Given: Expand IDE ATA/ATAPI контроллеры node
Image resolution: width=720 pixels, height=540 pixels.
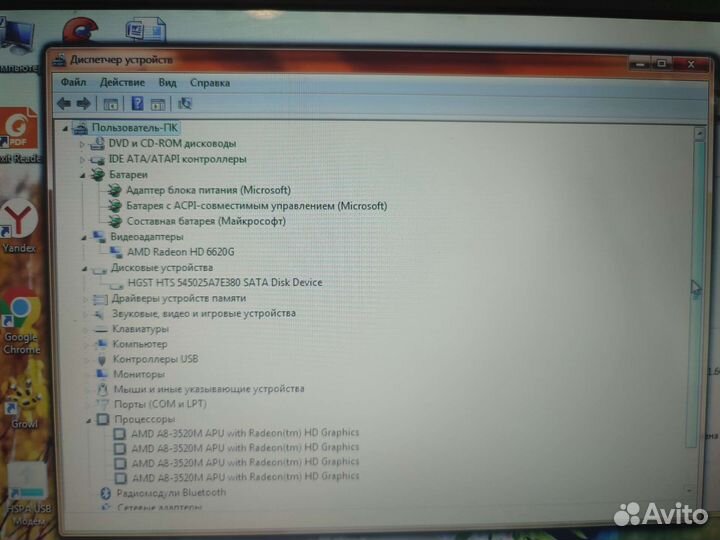Looking at the screenshot, I should click(x=82, y=160).
